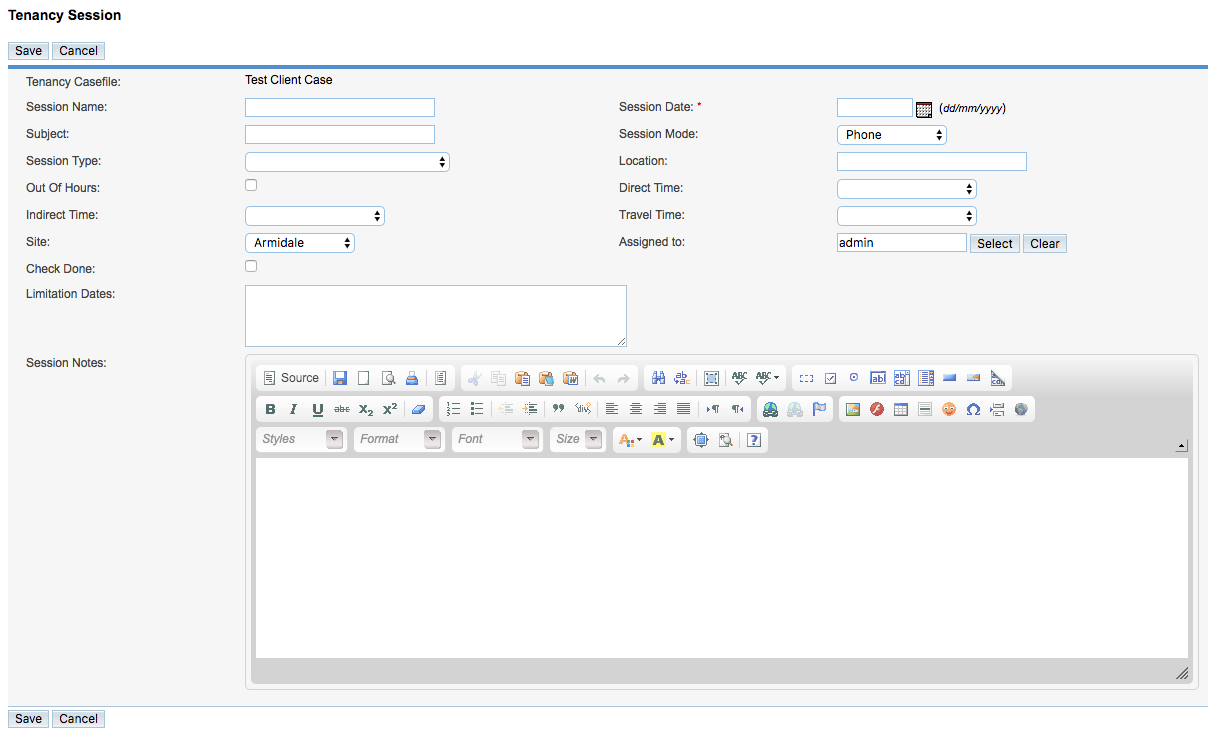
Task: Open the Session Mode dropdown showing Phone
Action: 892,135
